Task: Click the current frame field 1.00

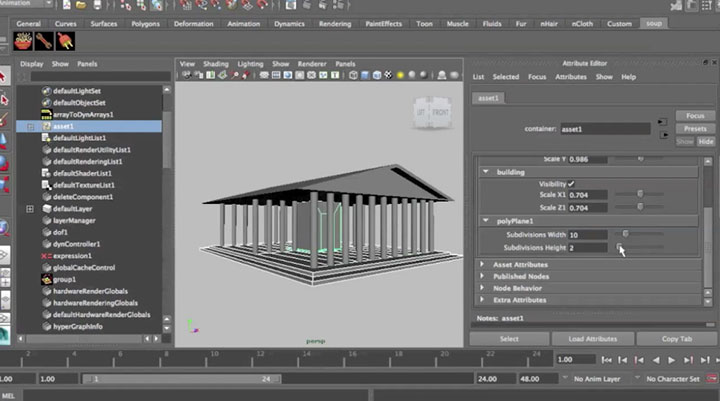Action: tap(576, 360)
